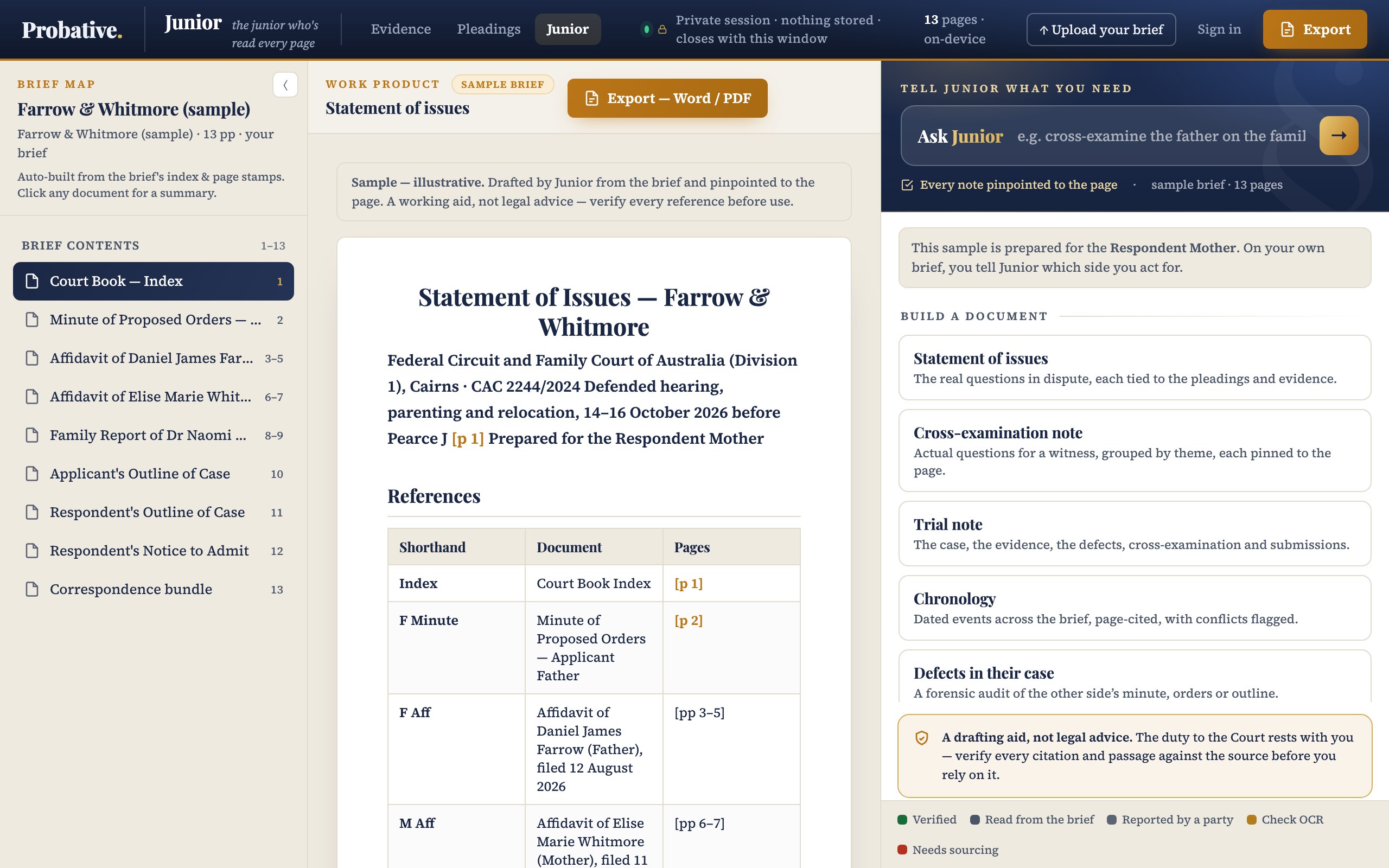Collapse the Brief Map sidebar chevron
The height and width of the screenshot is (868, 1389).
coord(285,85)
